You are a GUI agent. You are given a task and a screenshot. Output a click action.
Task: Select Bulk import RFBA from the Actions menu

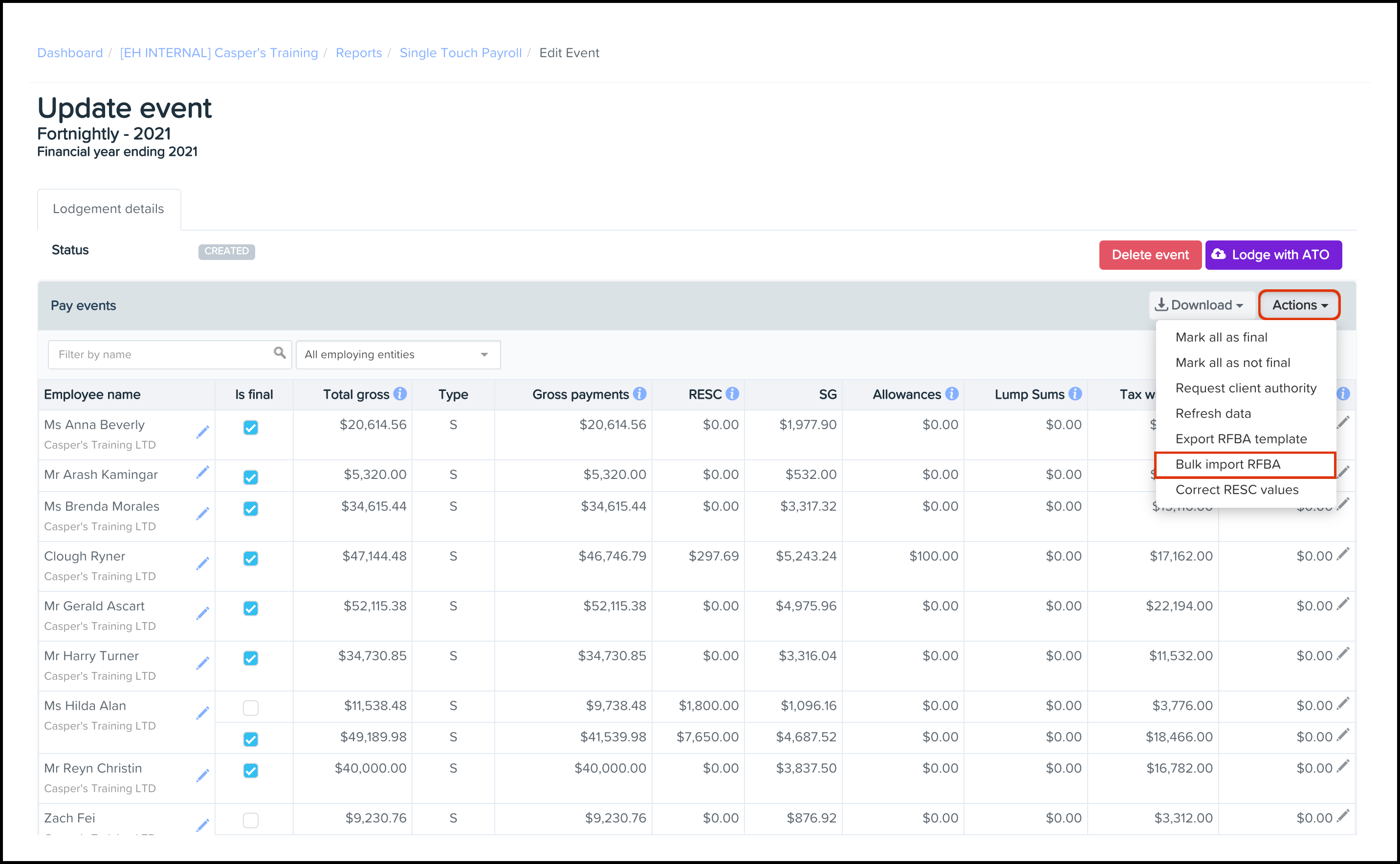(1227, 464)
